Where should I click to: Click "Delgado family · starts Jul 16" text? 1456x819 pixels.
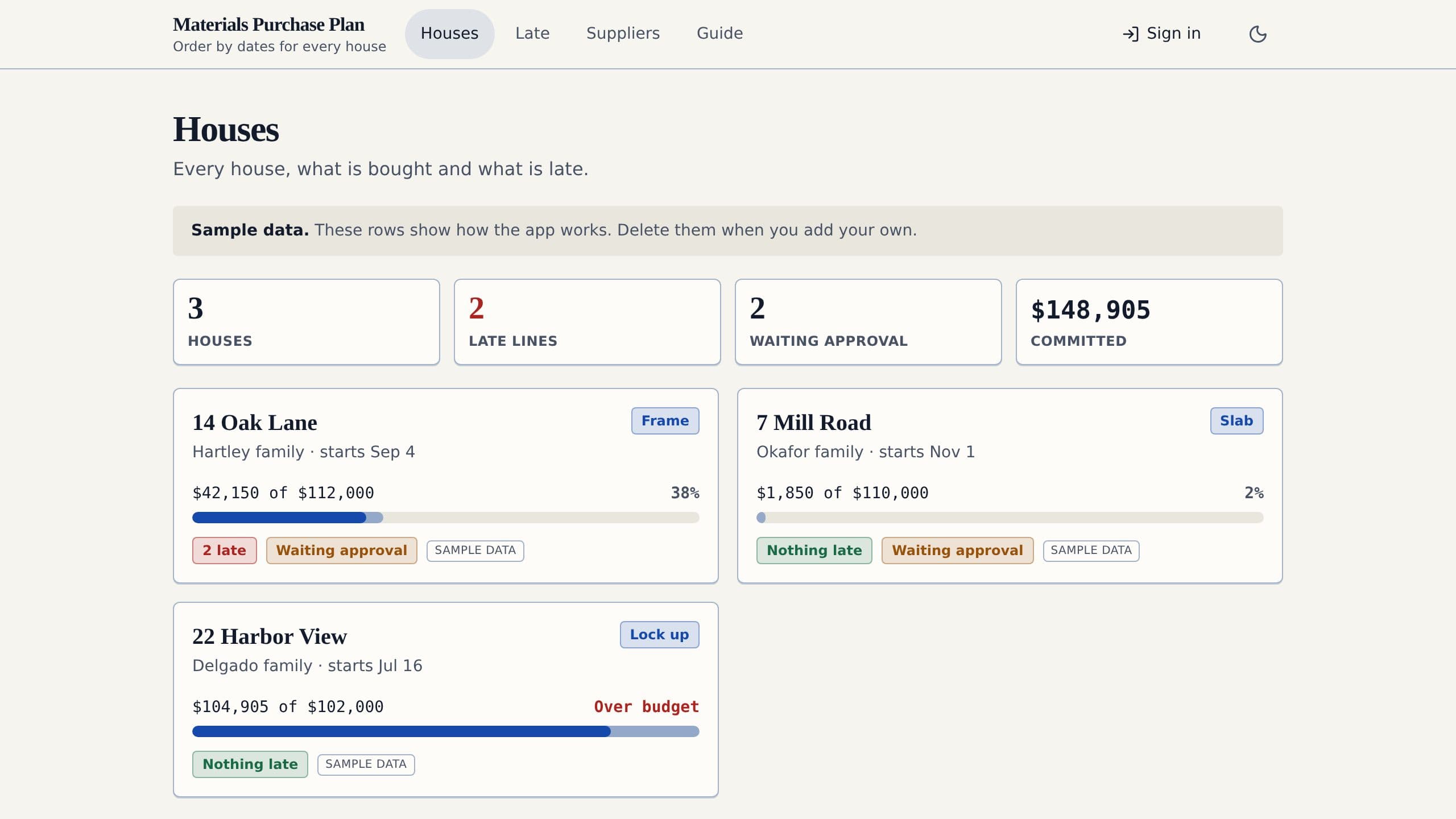[x=307, y=666]
